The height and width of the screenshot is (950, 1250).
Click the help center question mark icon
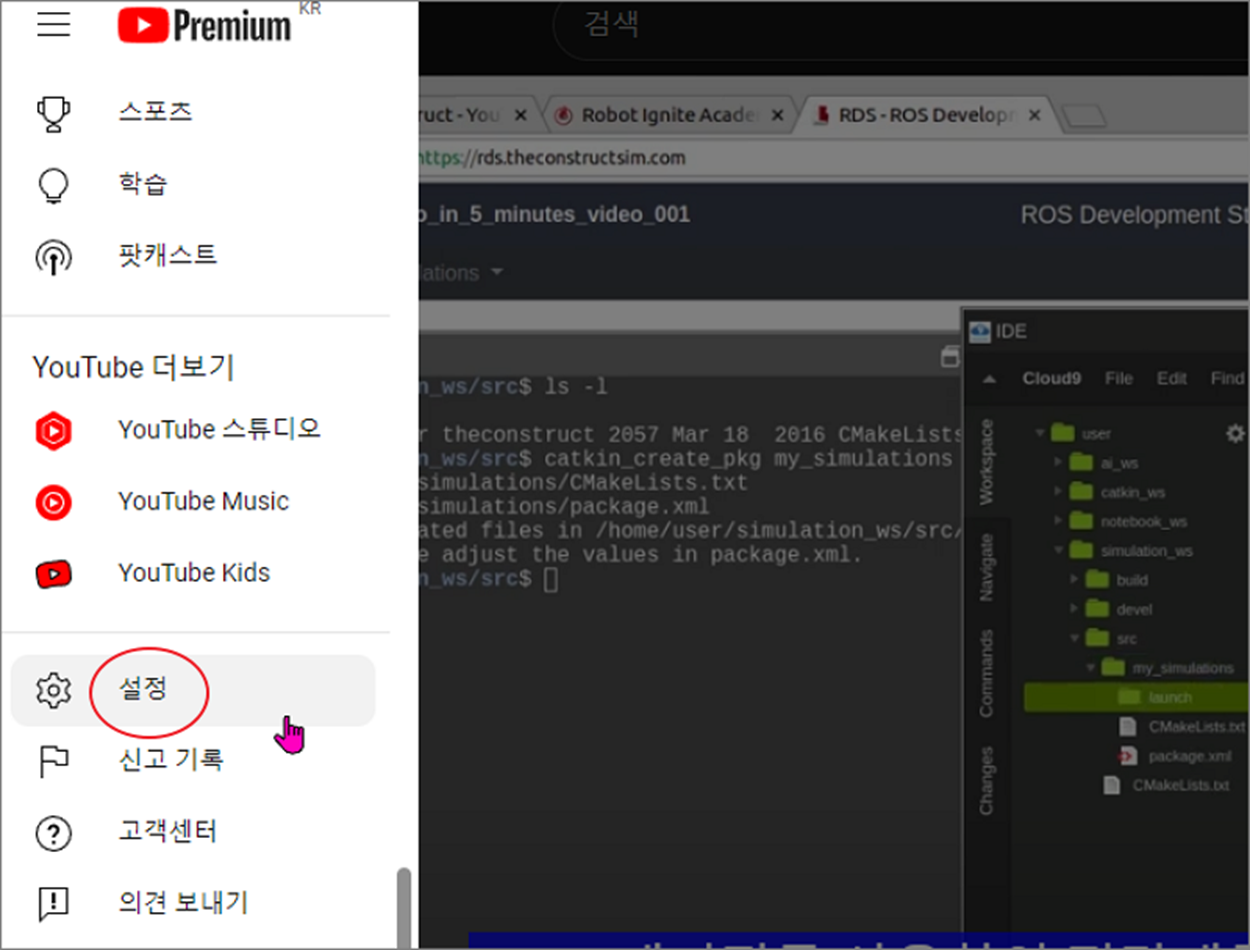tap(53, 832)
